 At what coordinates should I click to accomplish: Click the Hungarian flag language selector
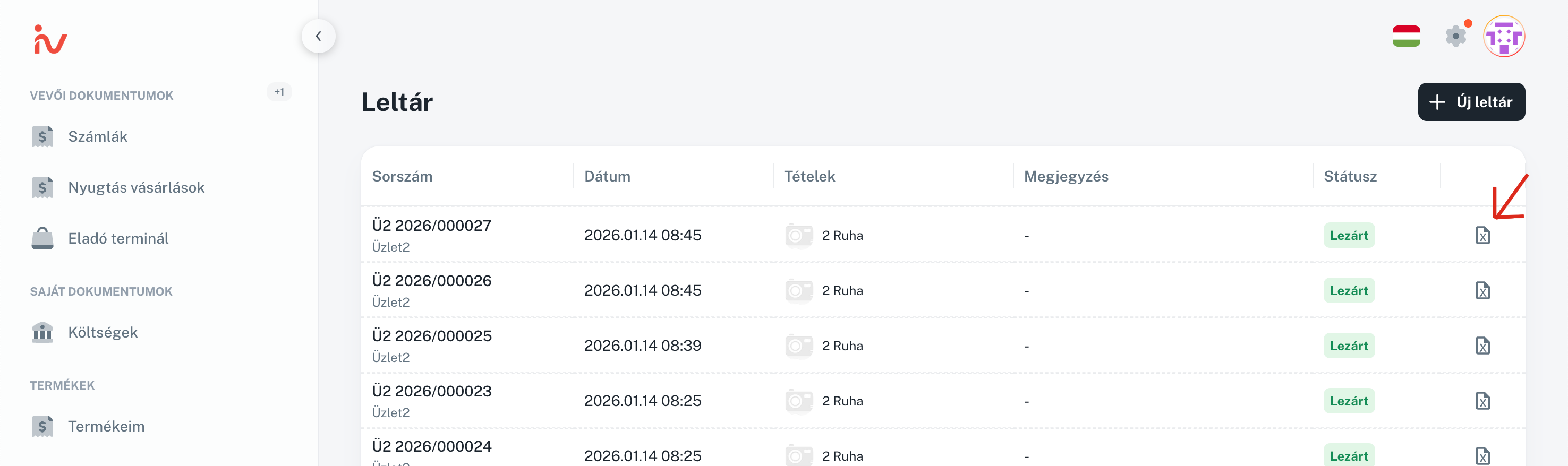point(1406,37)
